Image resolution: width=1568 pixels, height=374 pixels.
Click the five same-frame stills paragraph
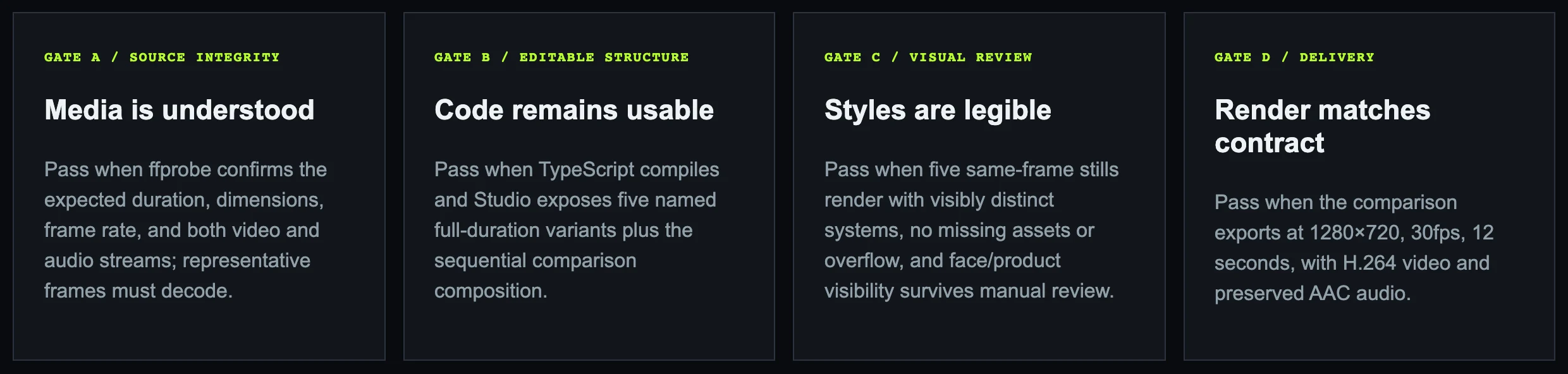coord(971,230)
